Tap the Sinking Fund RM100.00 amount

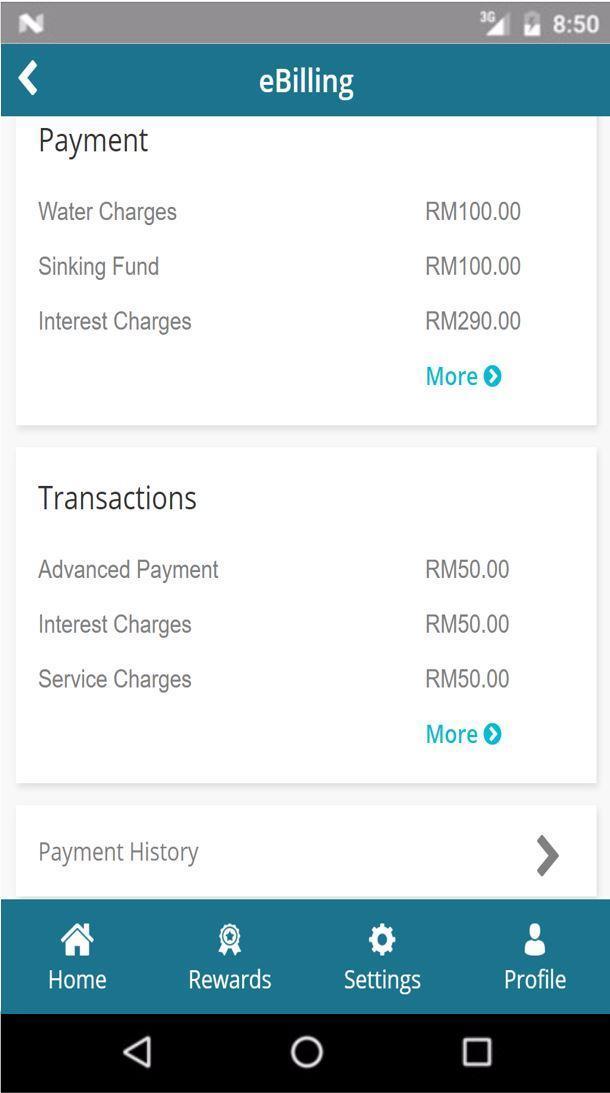click(473, 267)
